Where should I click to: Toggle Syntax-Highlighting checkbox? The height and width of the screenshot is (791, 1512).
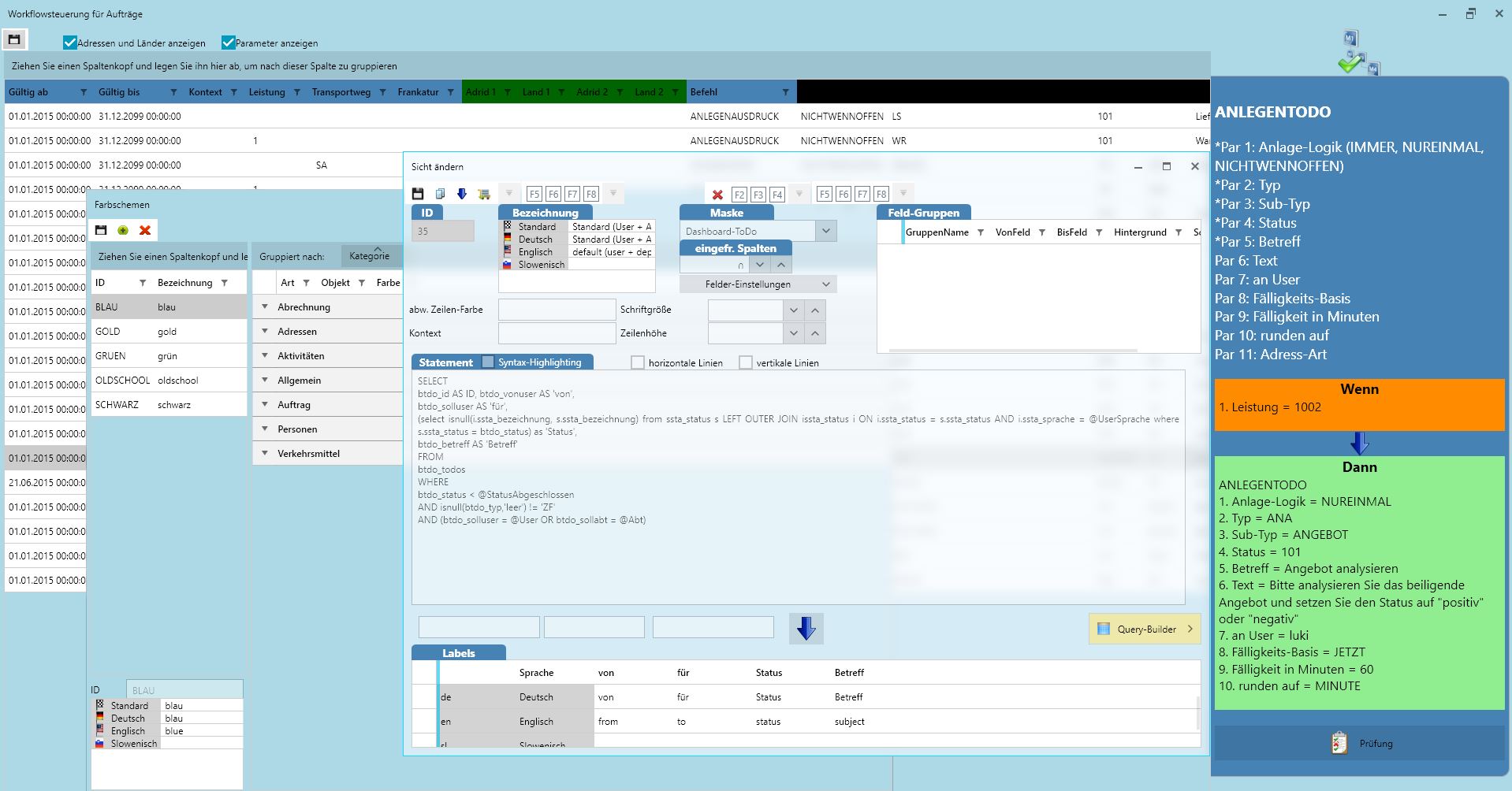(488, 362)
